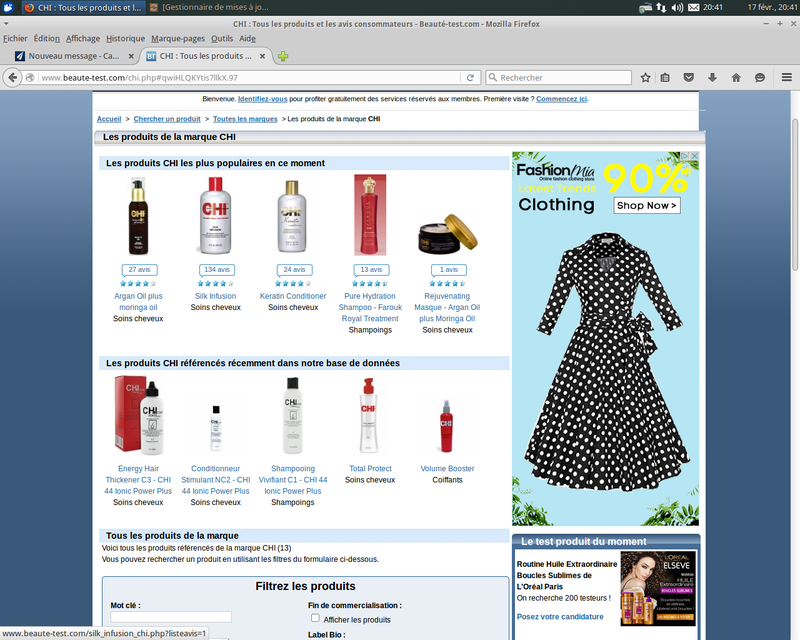The image size is (800, 640).
Task: Click the 'Commencez ici' link
Action: point(561,99)
